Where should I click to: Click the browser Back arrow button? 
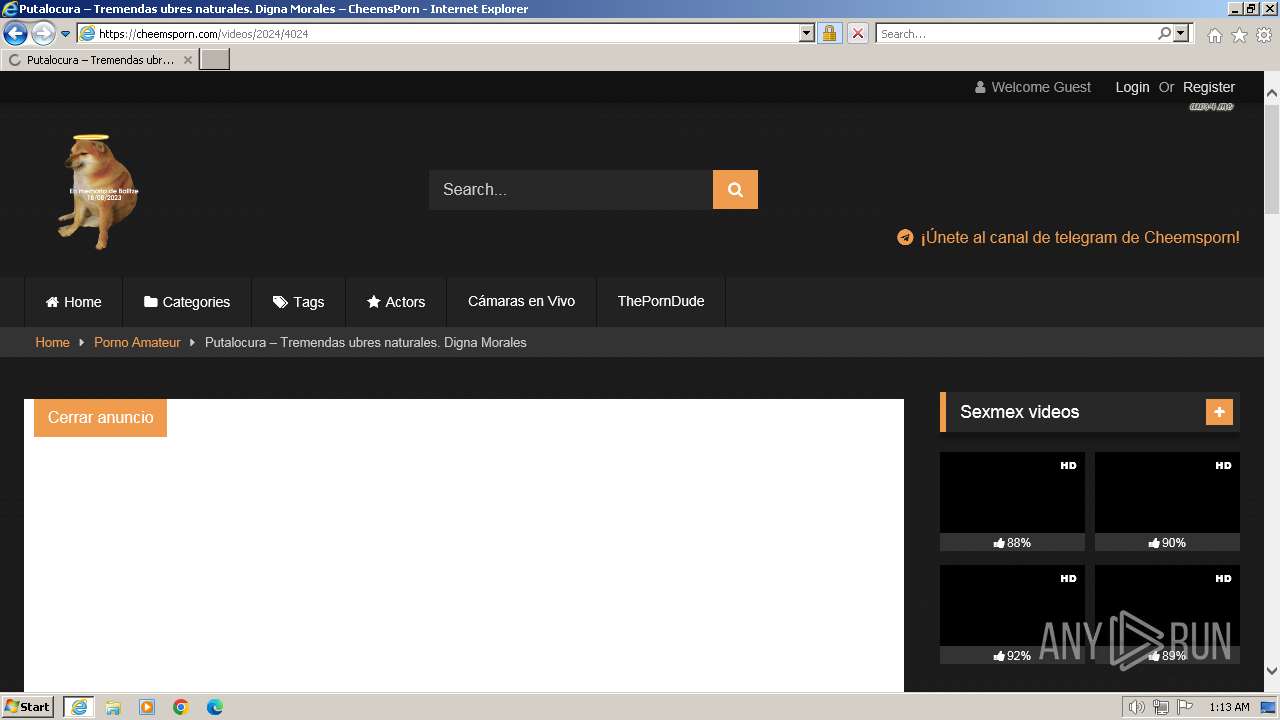pos(15,34)
